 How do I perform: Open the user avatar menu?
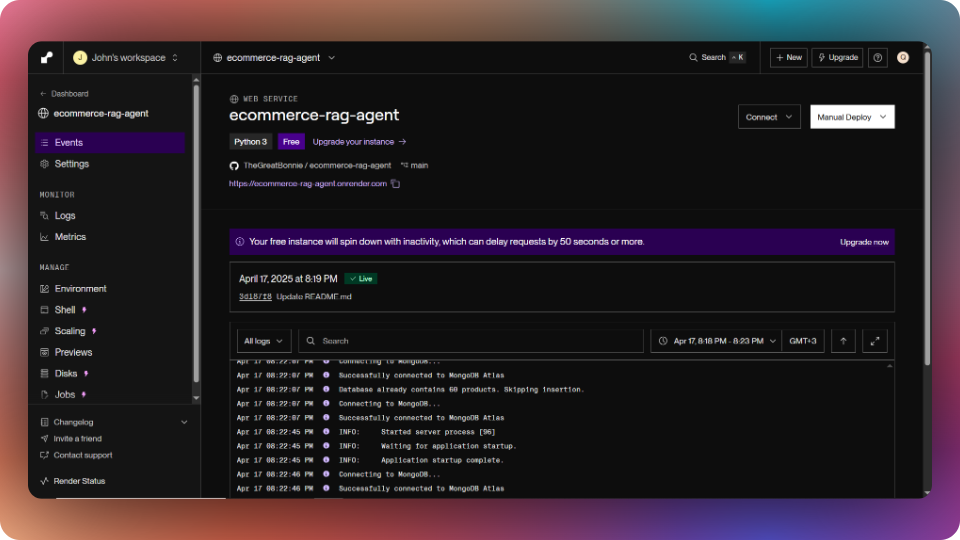click(x=902, y=58)
